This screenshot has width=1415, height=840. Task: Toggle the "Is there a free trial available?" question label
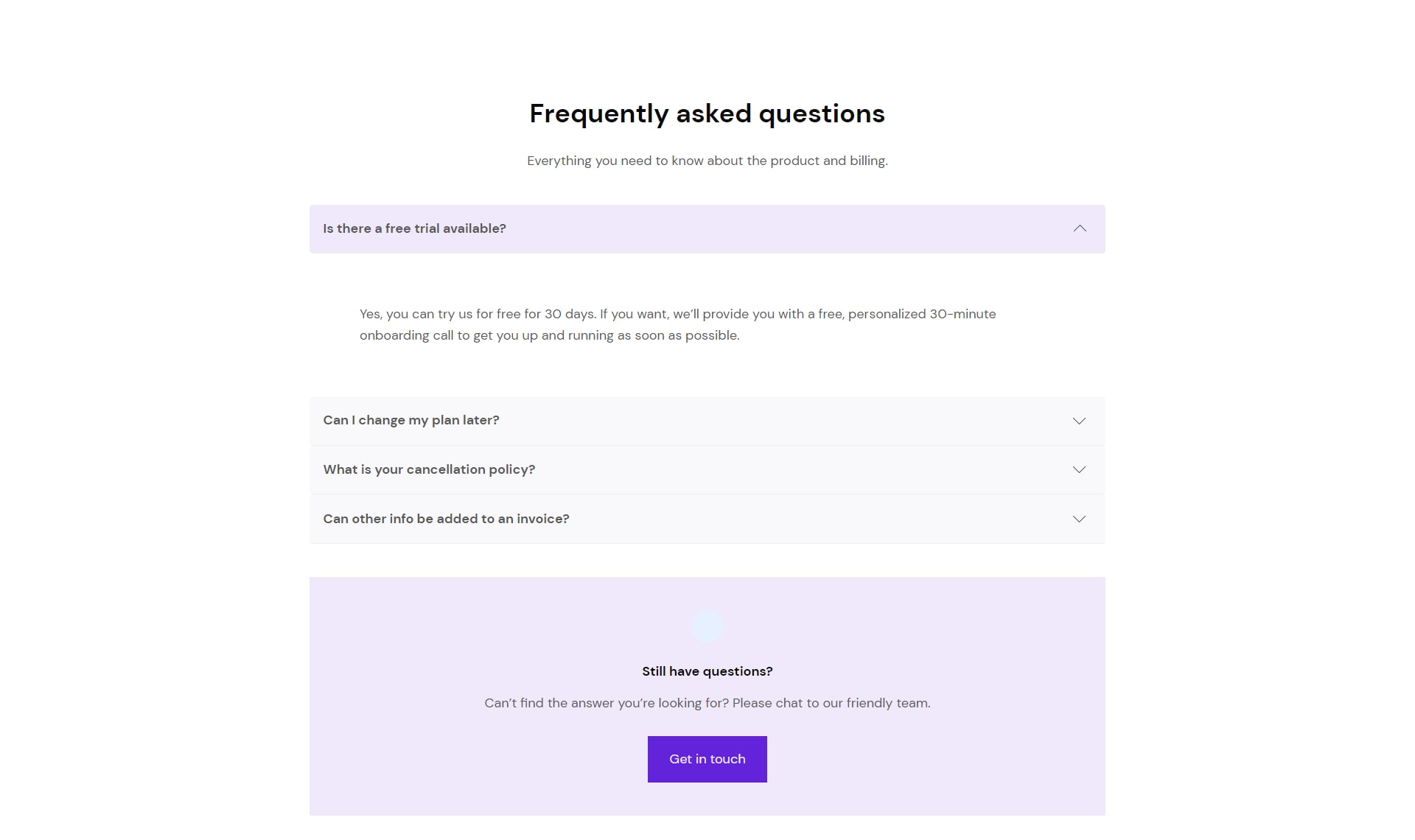click(x=414, y=228)
